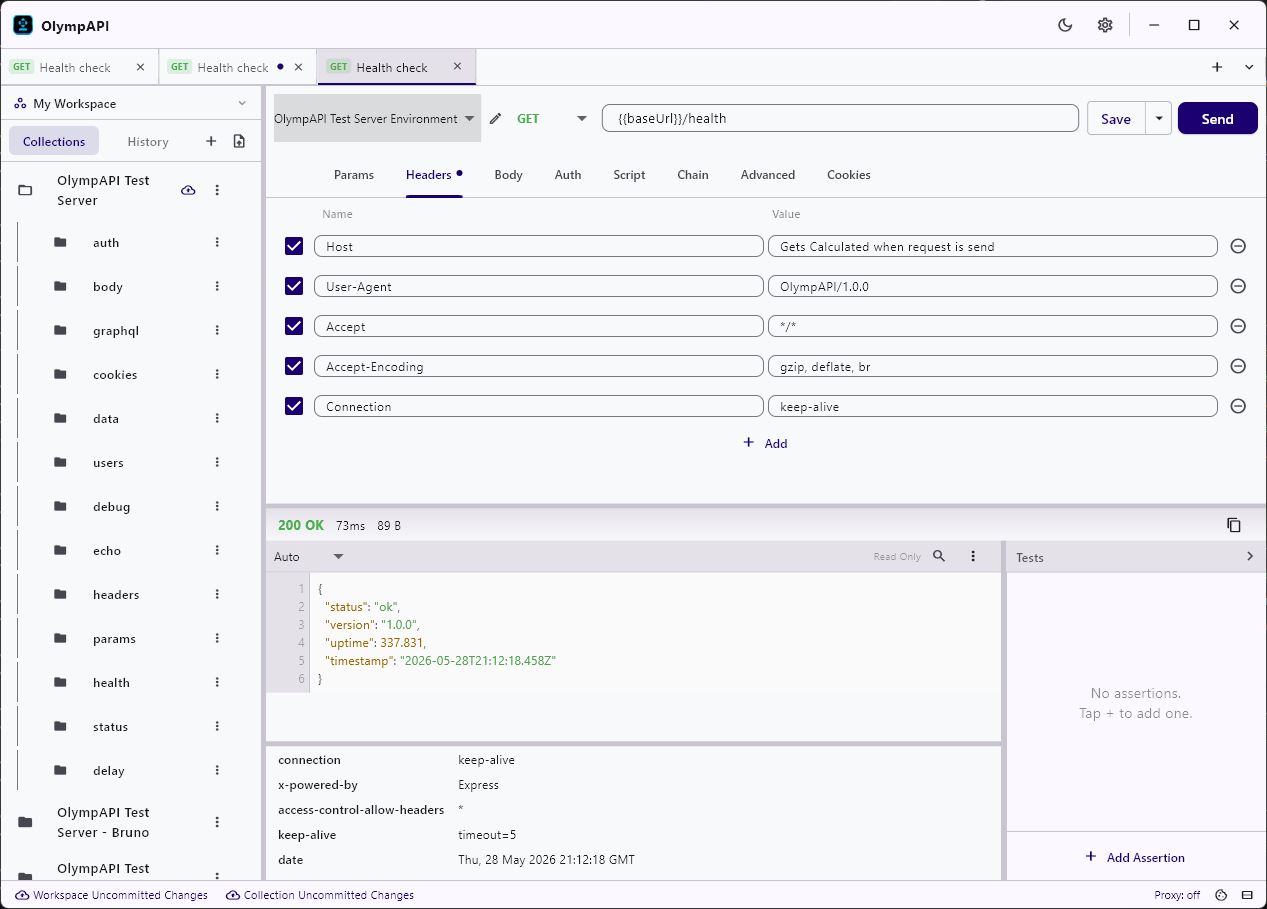Image resolution: width=1267 pixels, height=909 pixels.
Task: Click cloud sync icon for OlympAPI Test Server
Action: (x=188, y=190)
